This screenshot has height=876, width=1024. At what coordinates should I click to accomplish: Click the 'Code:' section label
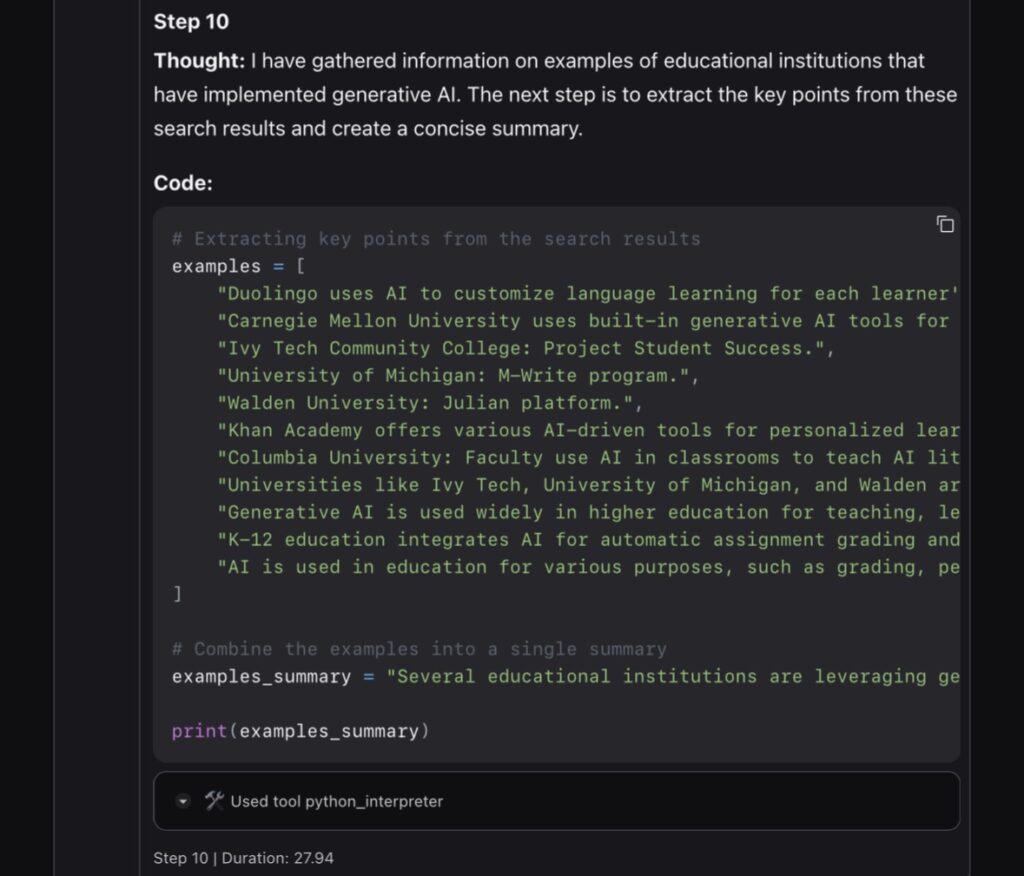pos(183,183)
